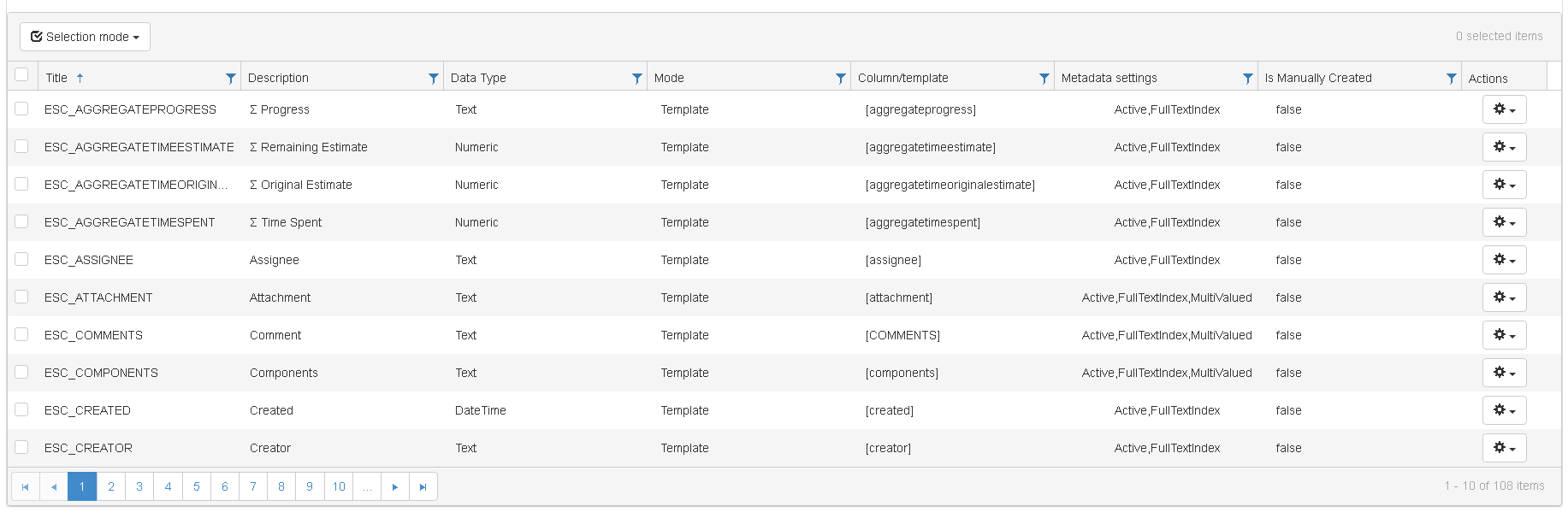This screenshot has height=518, width=1568.
Task: Open the Description column filter icon
Action: tap(434, 79)
